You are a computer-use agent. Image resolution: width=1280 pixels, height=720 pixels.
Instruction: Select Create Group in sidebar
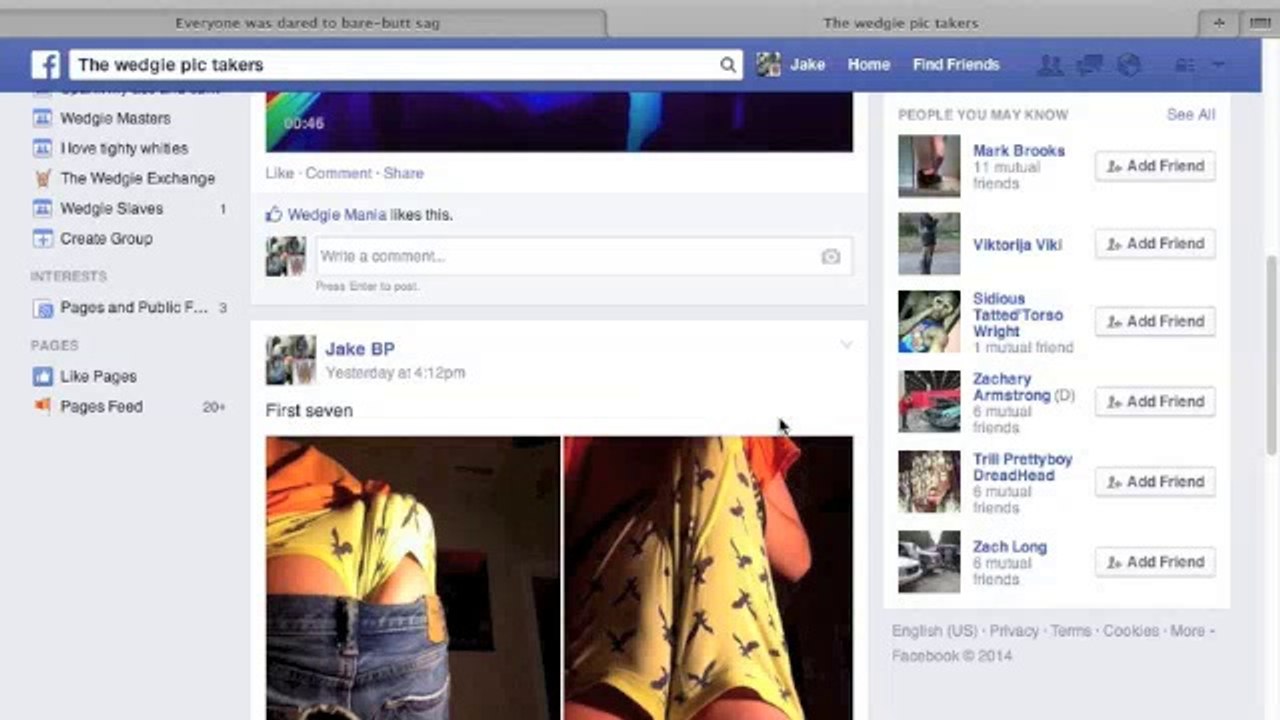point(106,238)
